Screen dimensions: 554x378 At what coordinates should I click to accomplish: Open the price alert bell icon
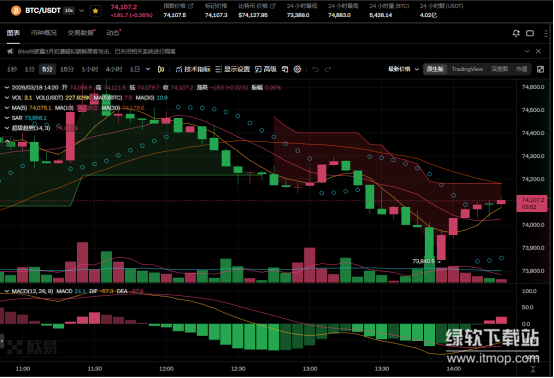coord(516,33)
